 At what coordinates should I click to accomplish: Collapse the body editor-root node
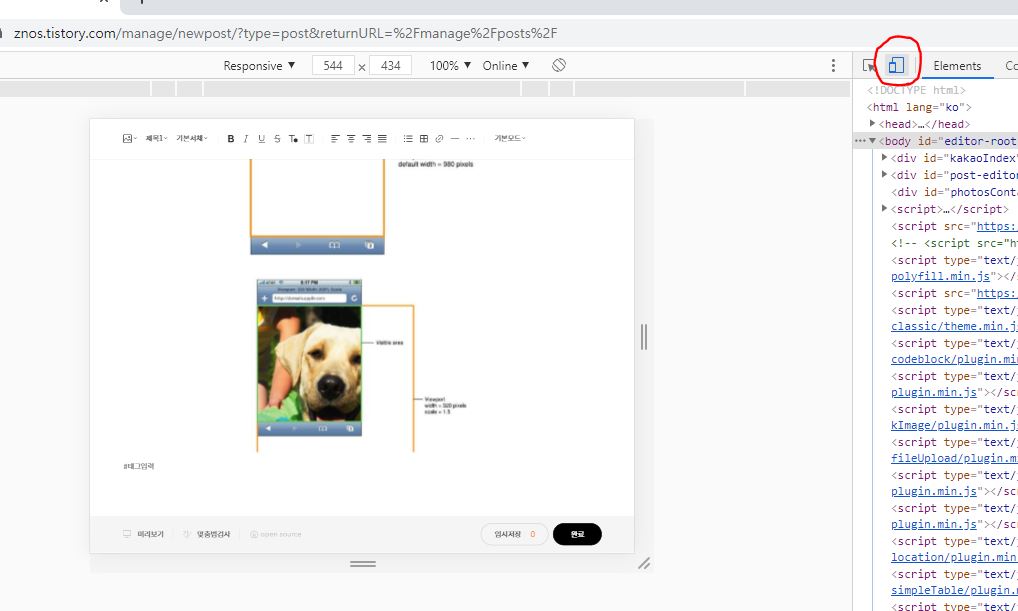873,141
